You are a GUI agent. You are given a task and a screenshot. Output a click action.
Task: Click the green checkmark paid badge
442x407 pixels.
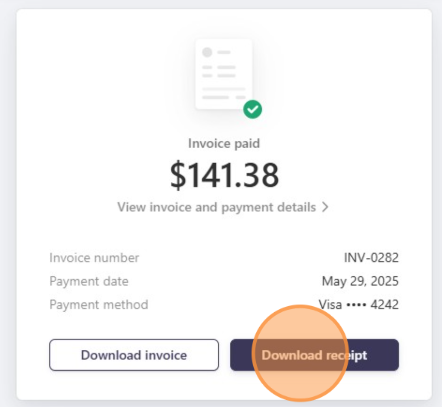(x=252, y=109)
